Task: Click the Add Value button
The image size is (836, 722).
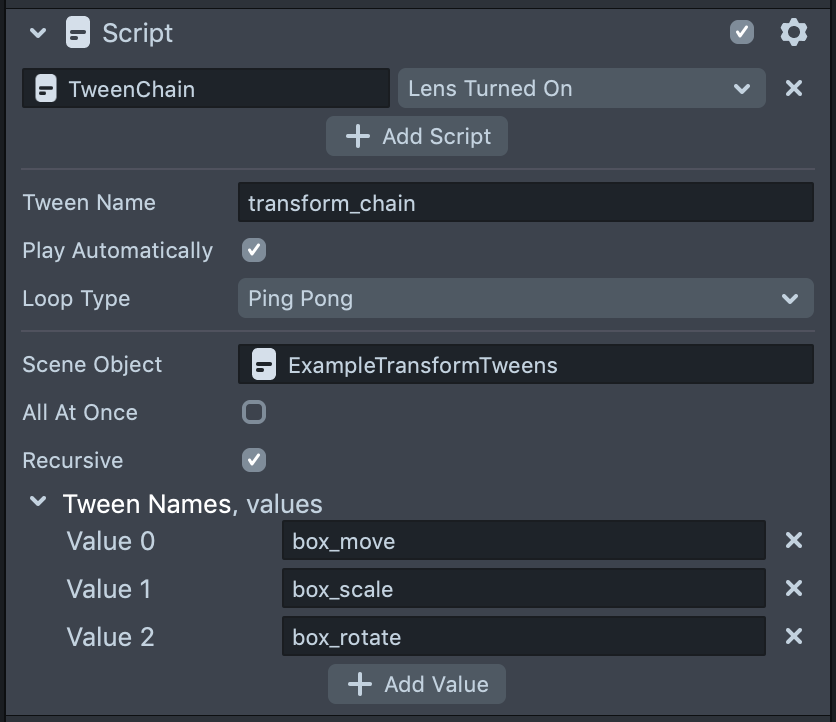Action: [x=417, y=684]
